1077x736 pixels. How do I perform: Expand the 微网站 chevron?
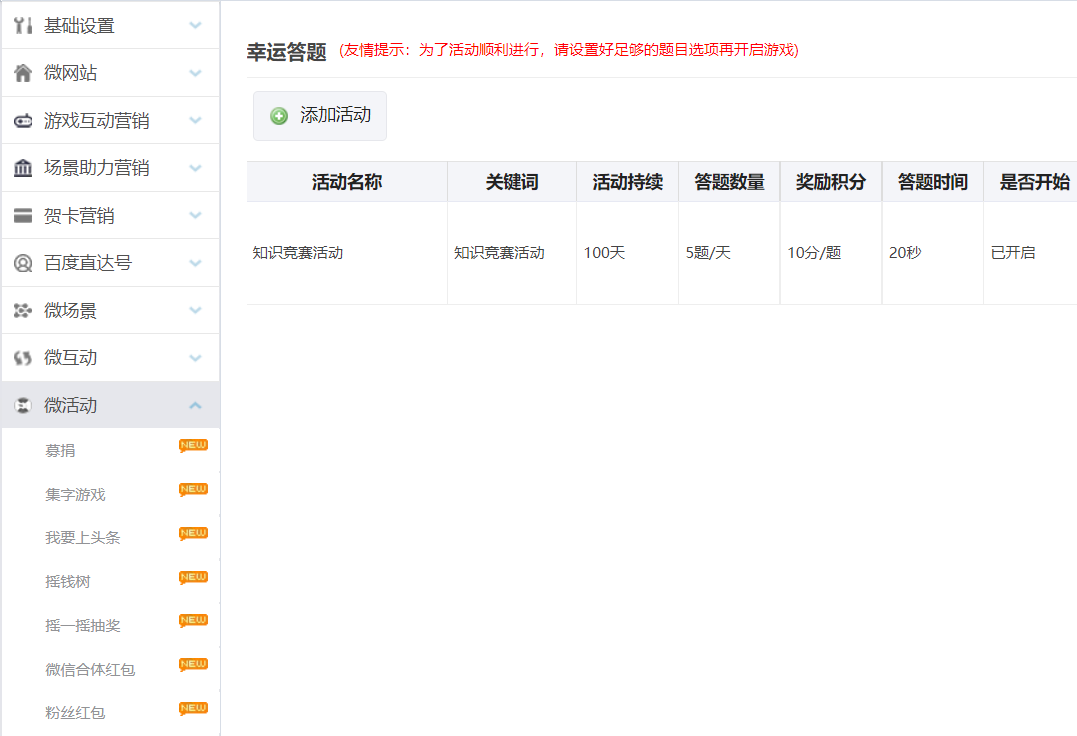click(x=195, y=73)
